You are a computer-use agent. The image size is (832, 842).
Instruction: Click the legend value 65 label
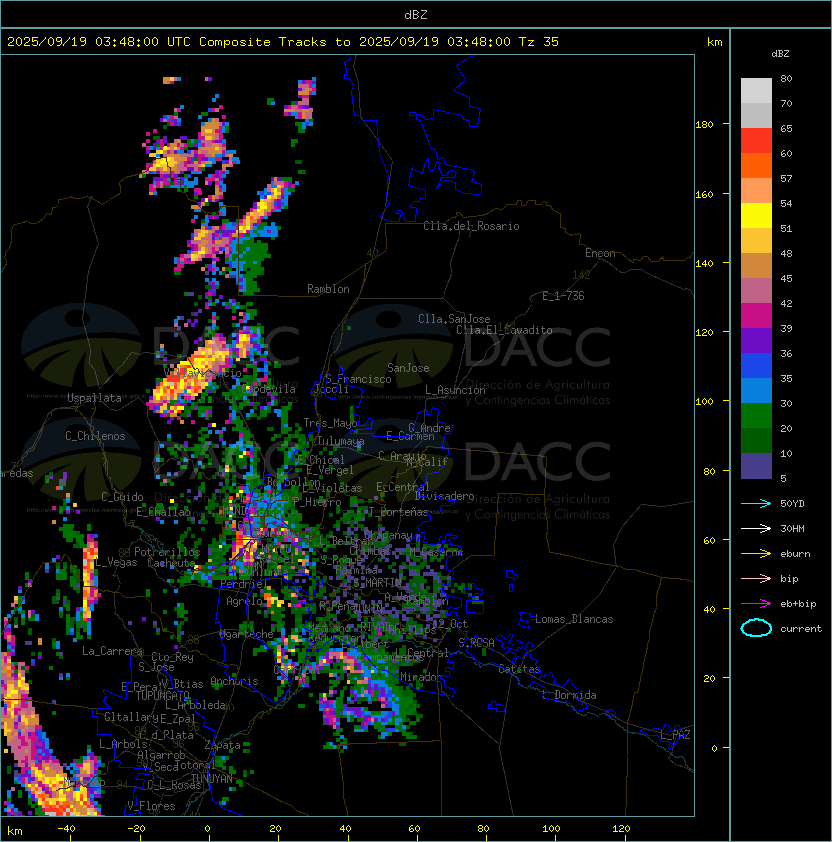point(786,128)
